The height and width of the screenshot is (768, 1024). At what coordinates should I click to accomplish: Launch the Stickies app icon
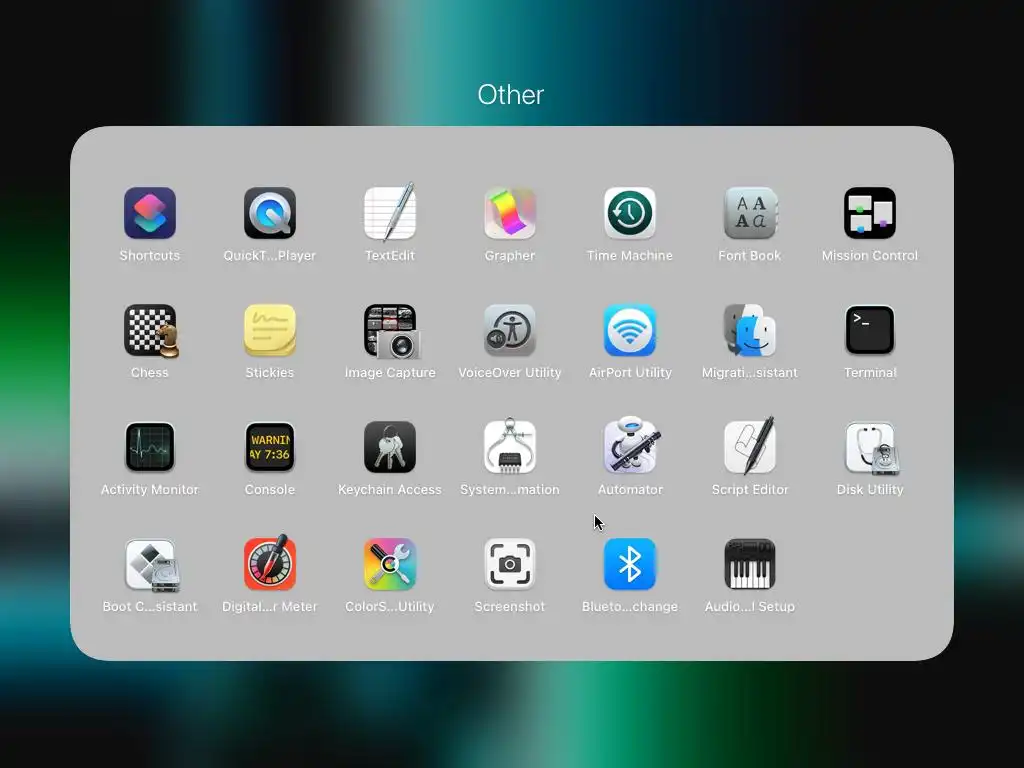(x=270, y=330)
